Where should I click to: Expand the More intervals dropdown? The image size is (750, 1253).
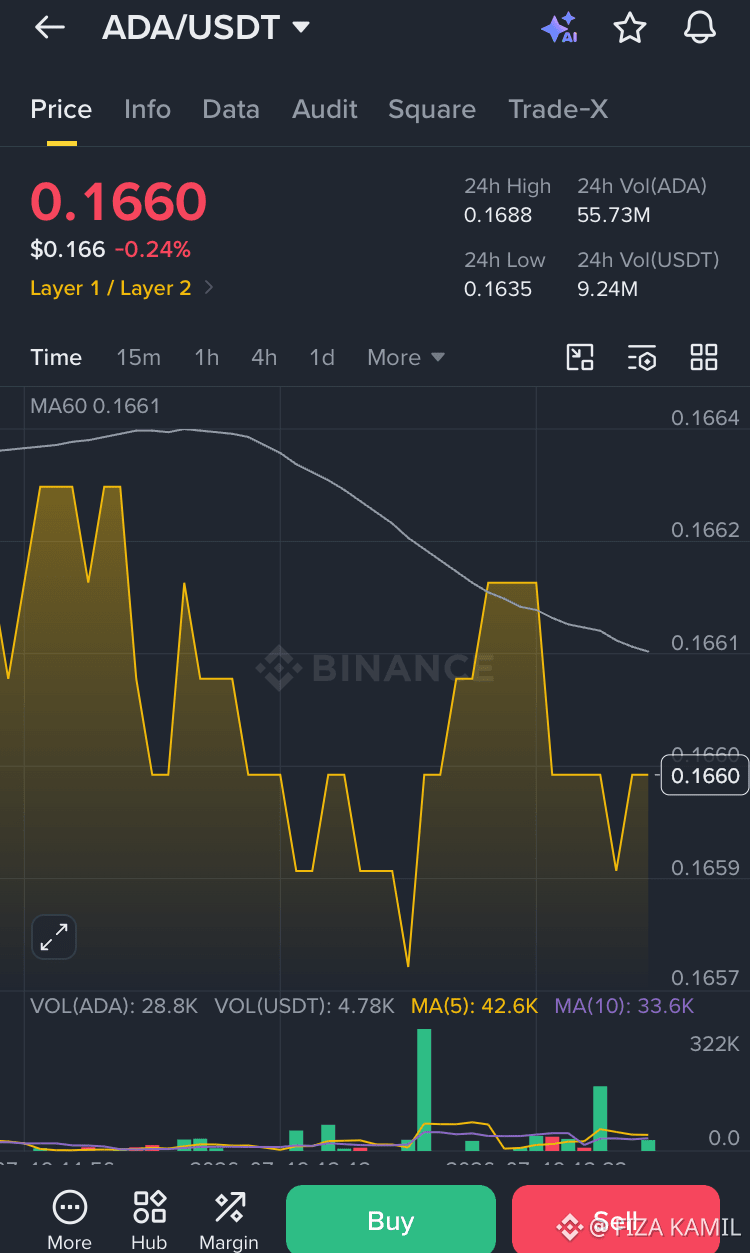pos(405,357)
